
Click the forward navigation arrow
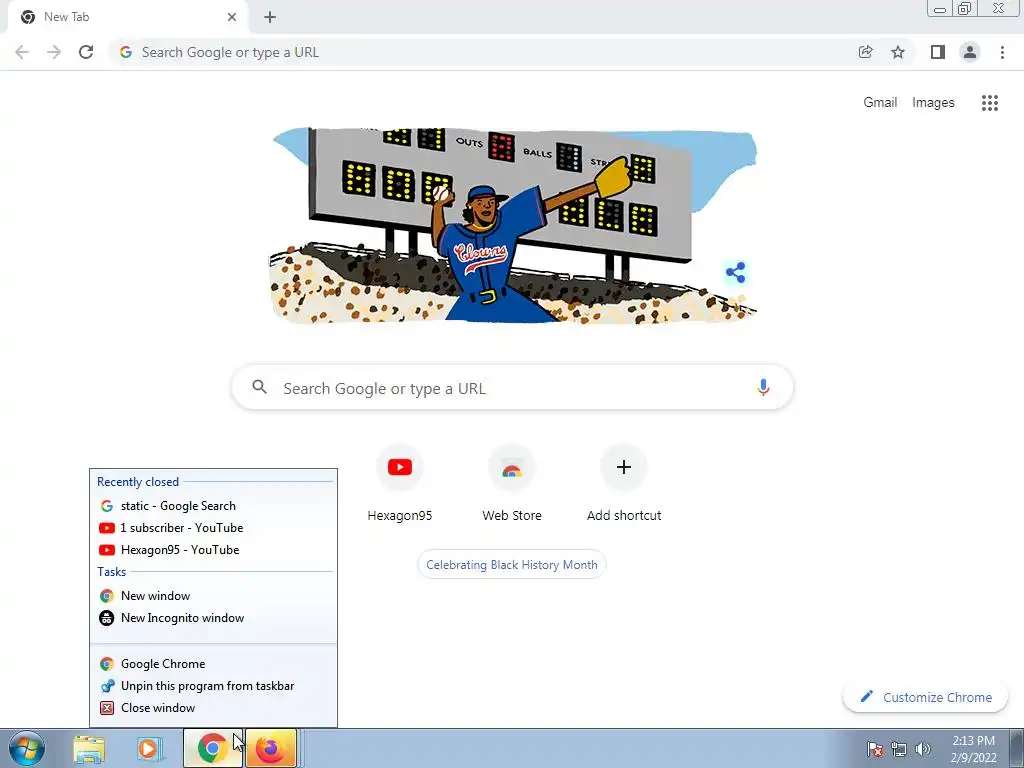pyautogui.click(x=54, y=52)
